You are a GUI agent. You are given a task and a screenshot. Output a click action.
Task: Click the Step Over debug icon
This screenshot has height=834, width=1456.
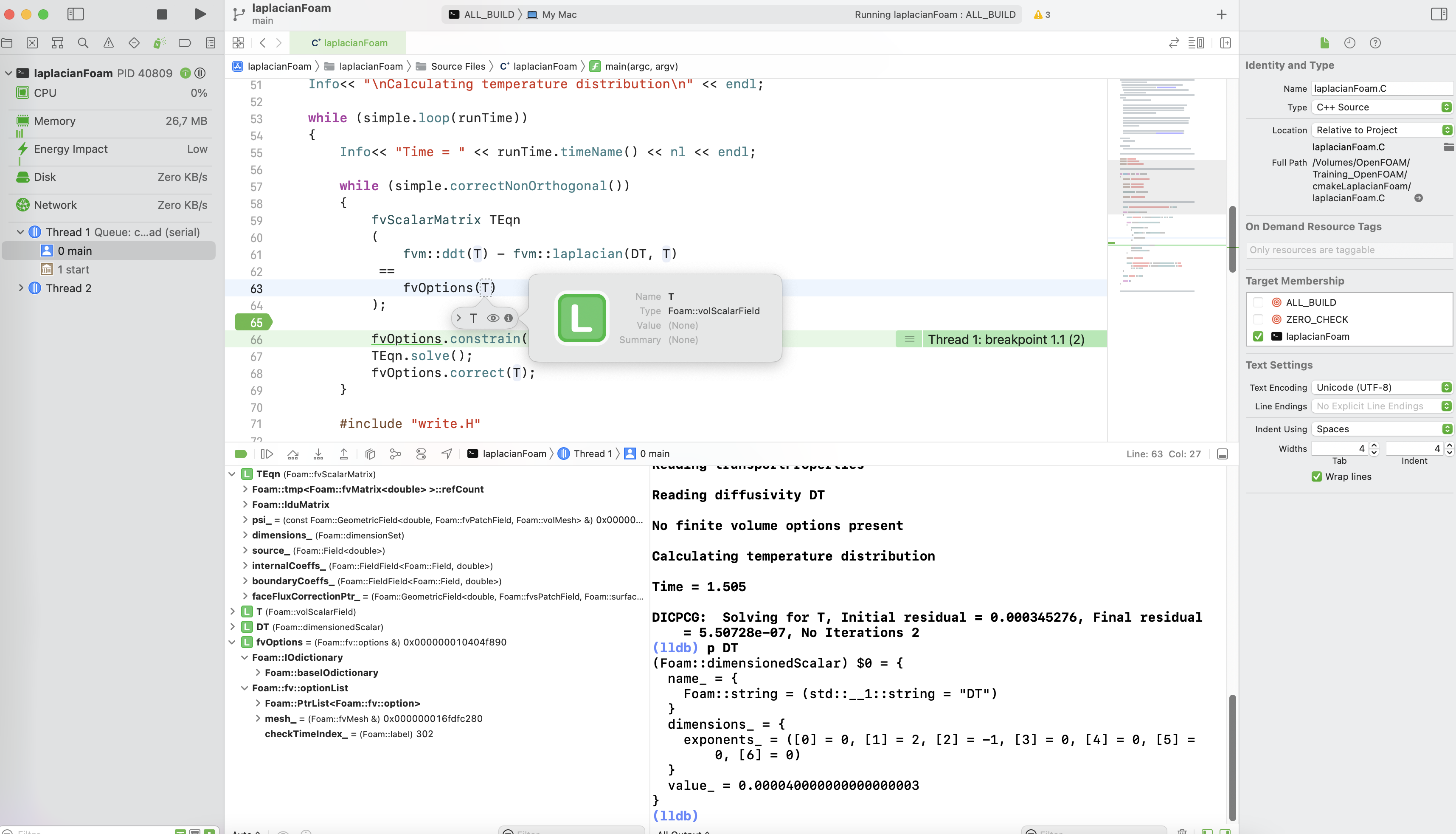[292, 454]
